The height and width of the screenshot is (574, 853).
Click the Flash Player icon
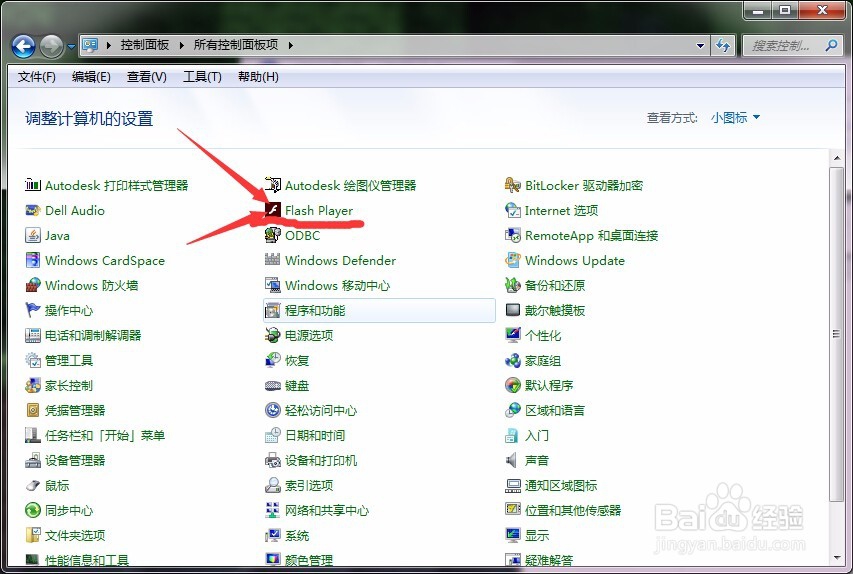[273, 210]
